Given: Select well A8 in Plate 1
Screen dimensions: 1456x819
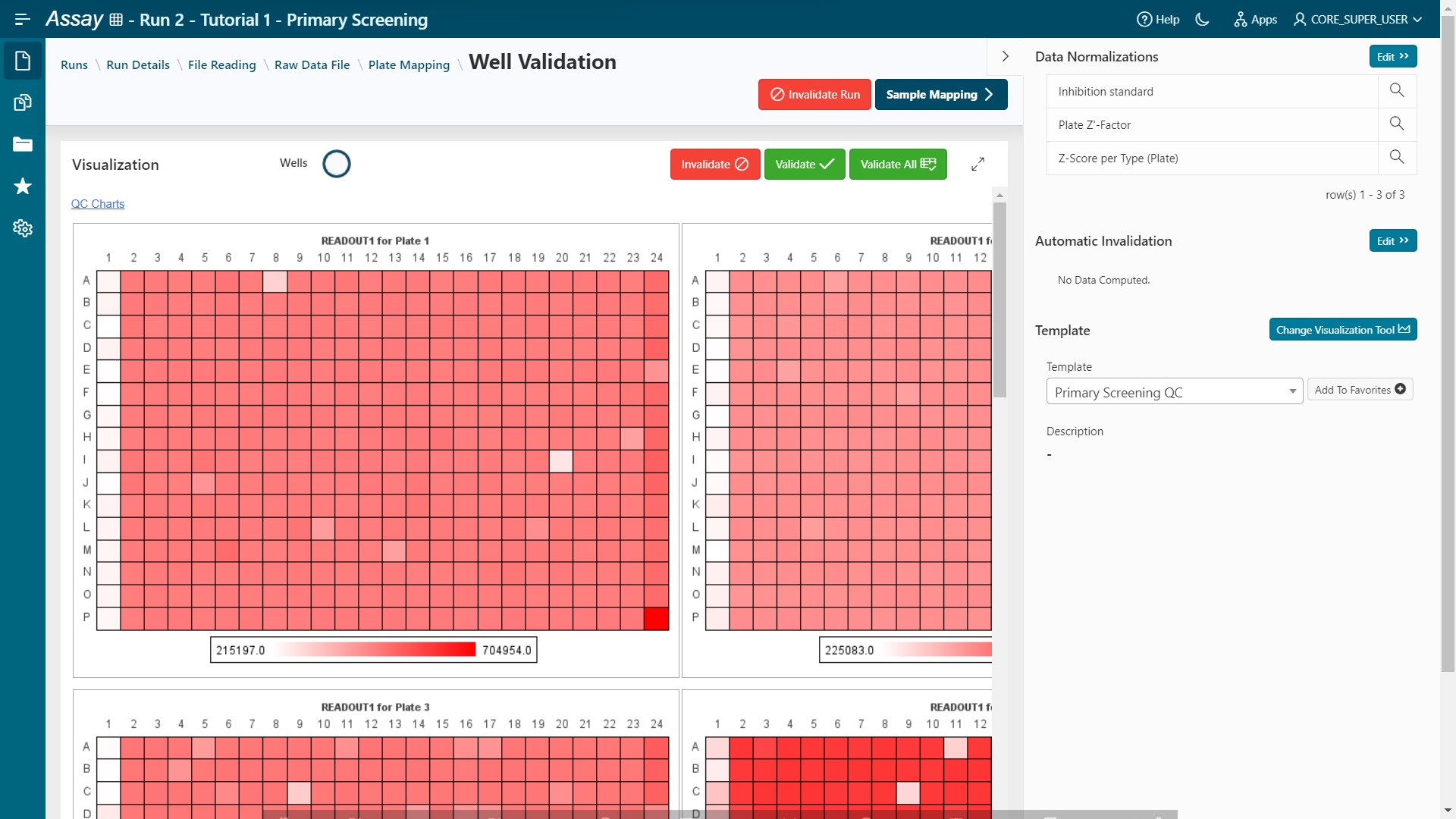Looking at the screenshot, I should [x=275, y=281].
